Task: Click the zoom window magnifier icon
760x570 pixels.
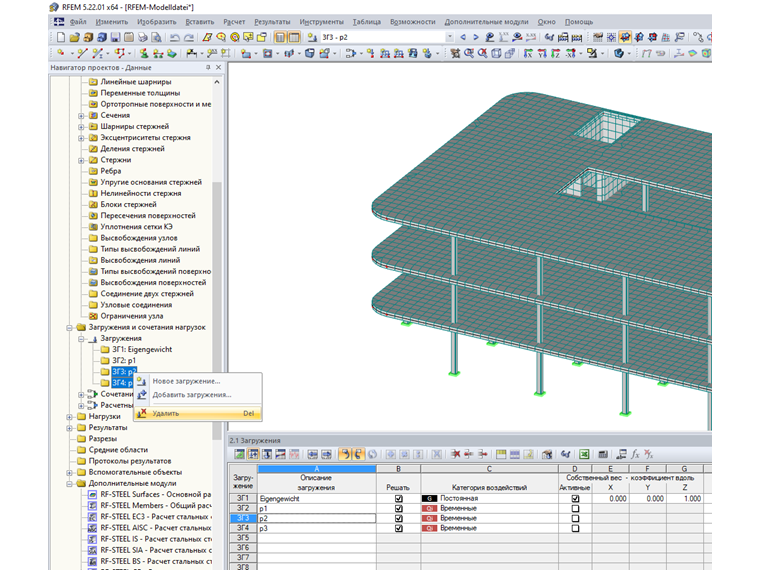Action: (x=469, y=53)
